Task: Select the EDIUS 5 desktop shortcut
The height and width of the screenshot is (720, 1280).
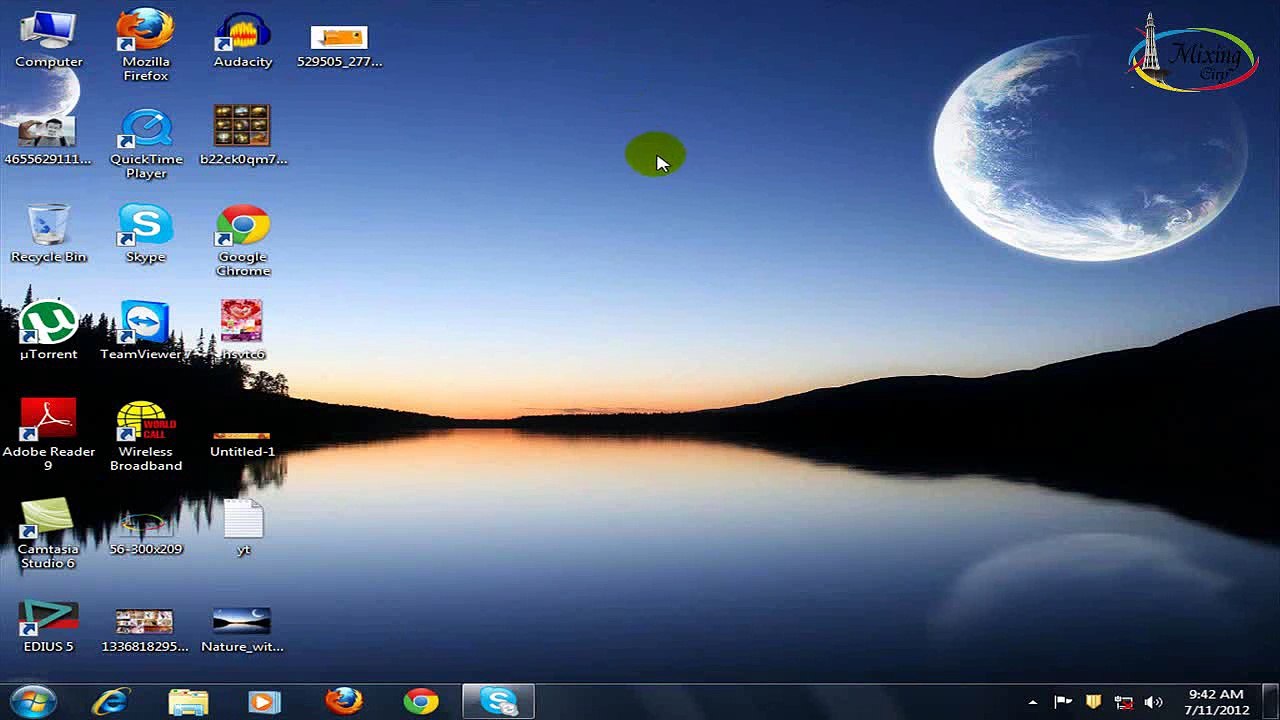Action: click(x=48, y=626)
